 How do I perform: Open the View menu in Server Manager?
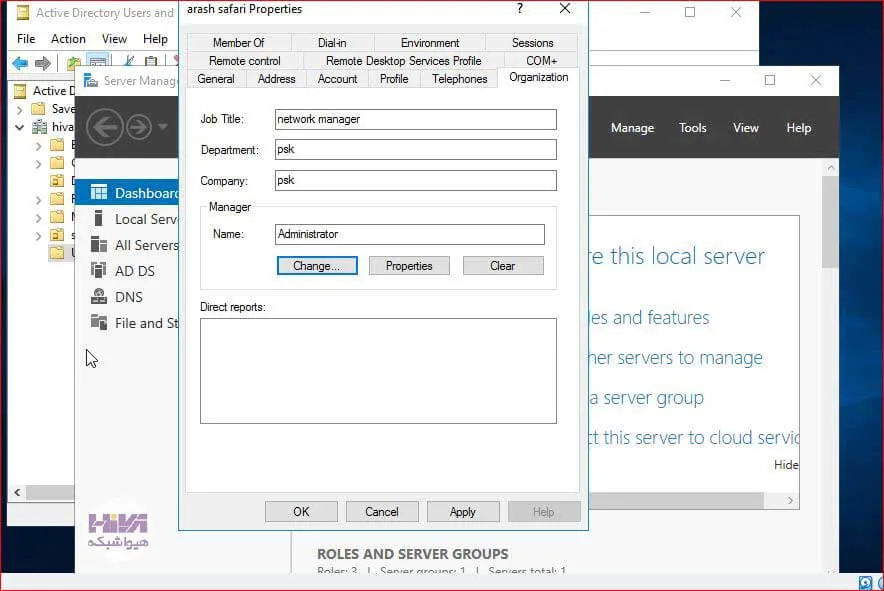tap(745, 128)
